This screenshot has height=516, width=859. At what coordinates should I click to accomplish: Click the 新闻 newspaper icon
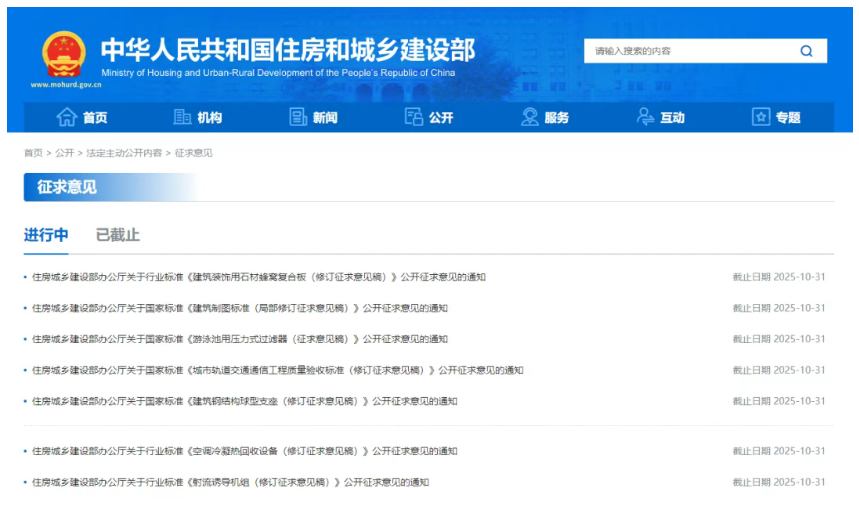298,117
